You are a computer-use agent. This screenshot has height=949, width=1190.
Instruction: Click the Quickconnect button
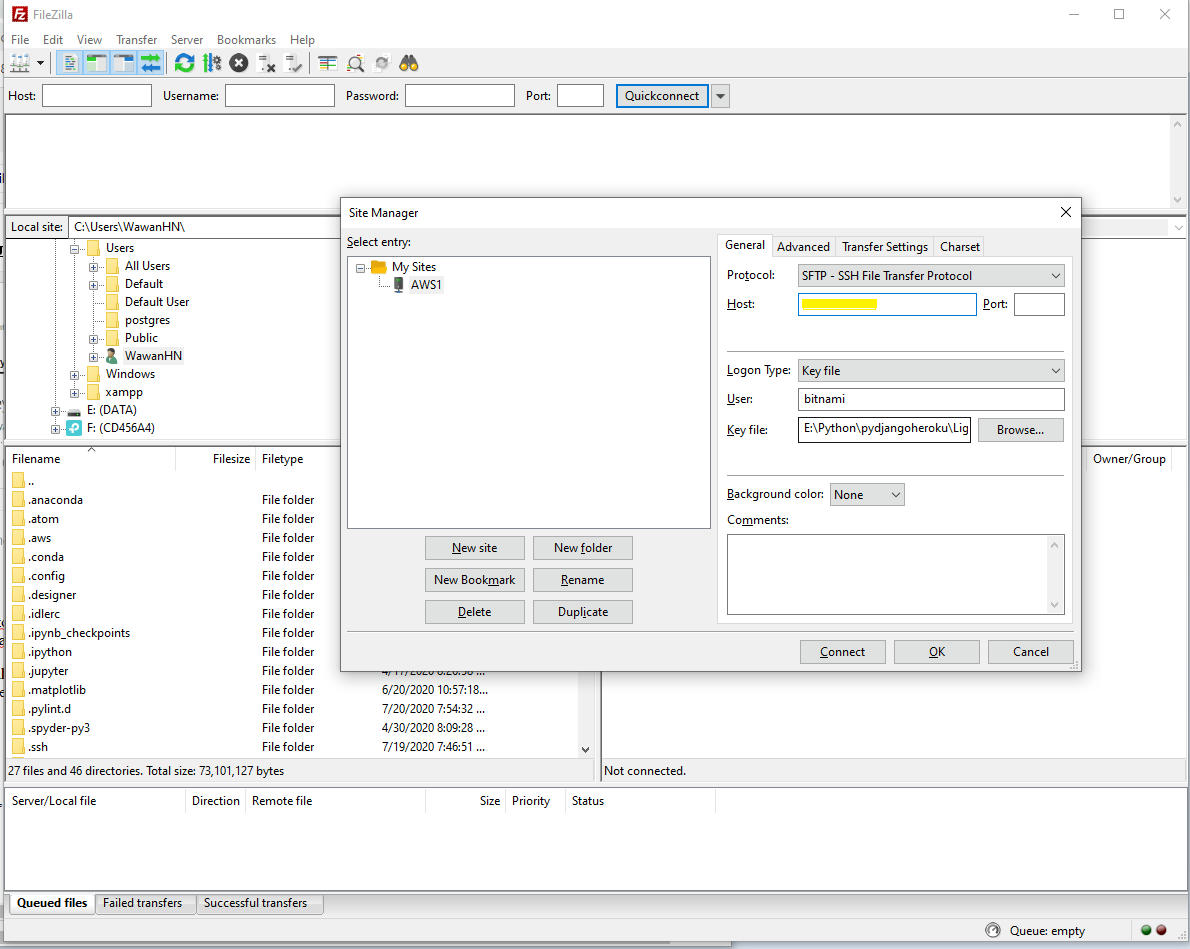662,96
